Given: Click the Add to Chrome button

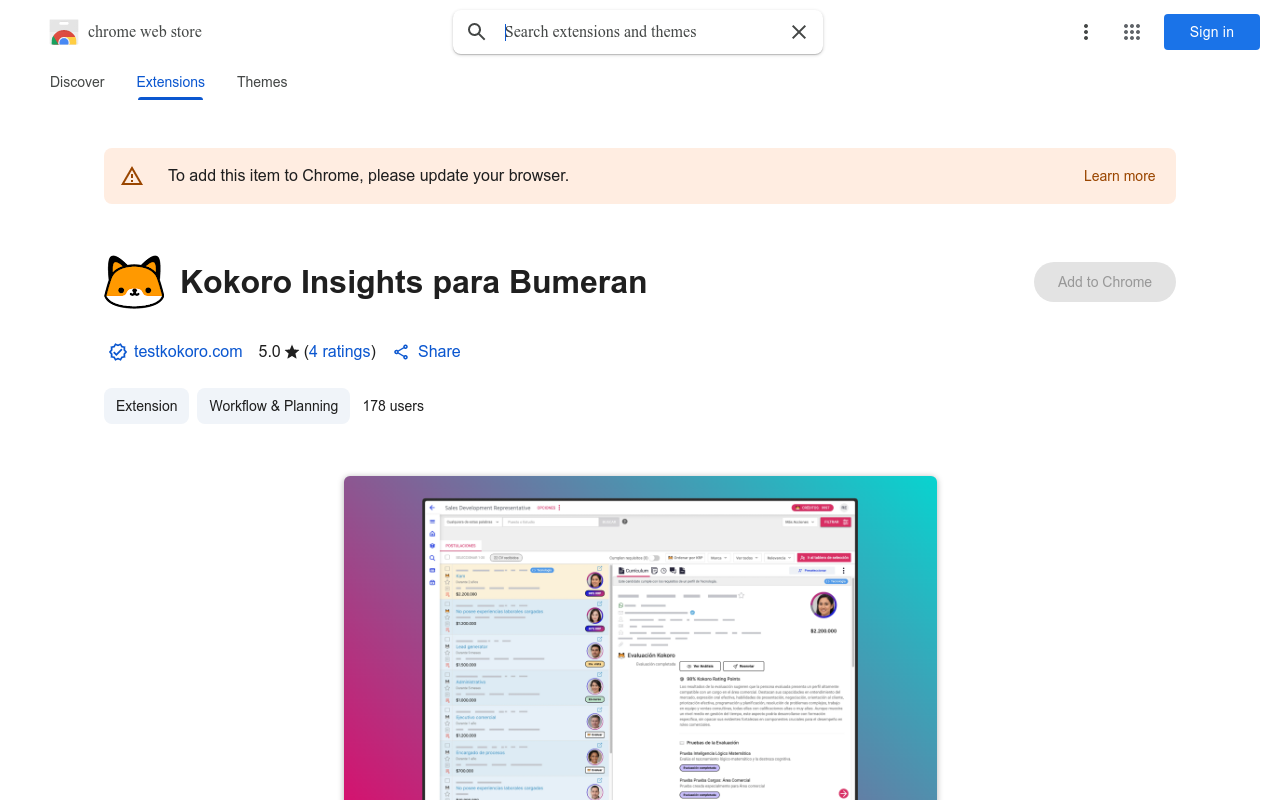Looking at the screenshot, I should [x=1105, y=282].
